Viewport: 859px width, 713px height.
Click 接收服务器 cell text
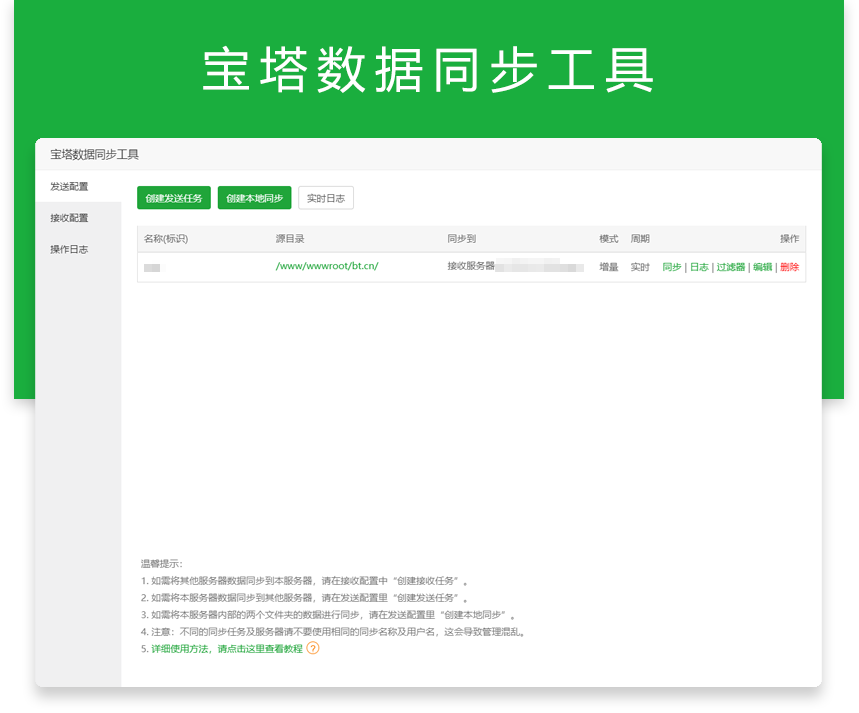pyautogui.click(x=471, y=266)
